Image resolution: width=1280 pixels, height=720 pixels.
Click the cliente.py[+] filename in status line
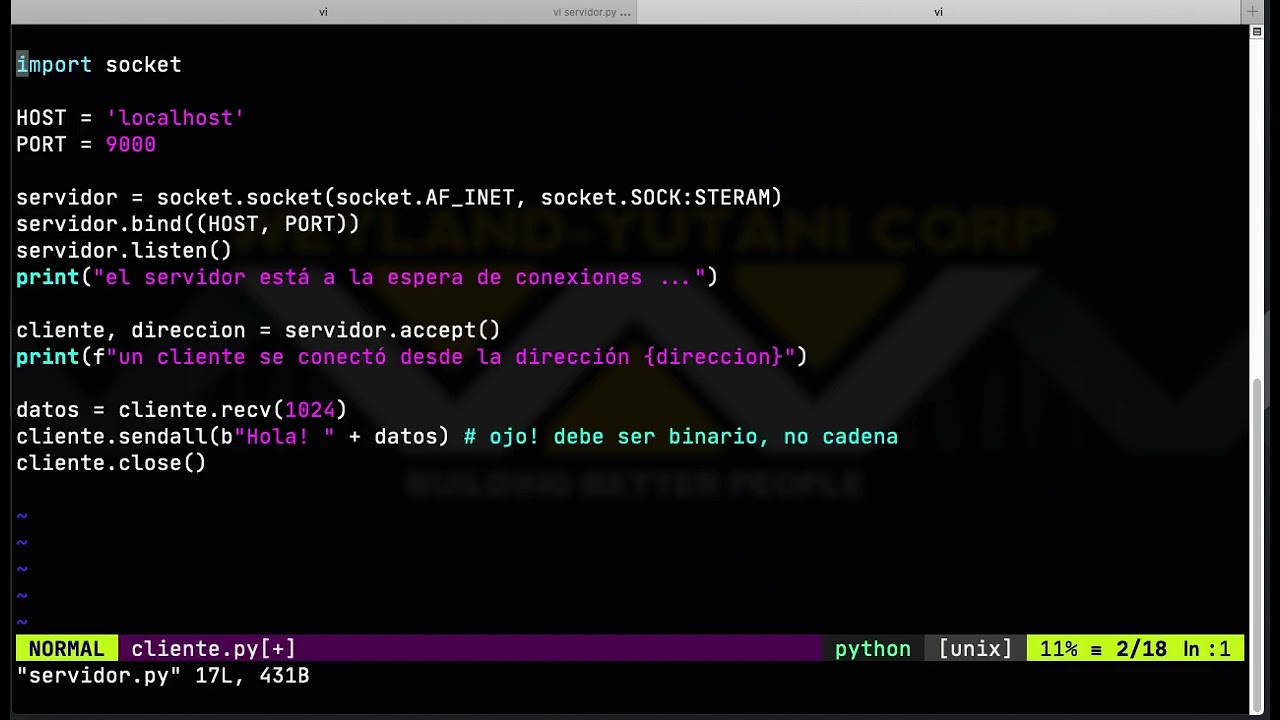(x=213, y=649)
